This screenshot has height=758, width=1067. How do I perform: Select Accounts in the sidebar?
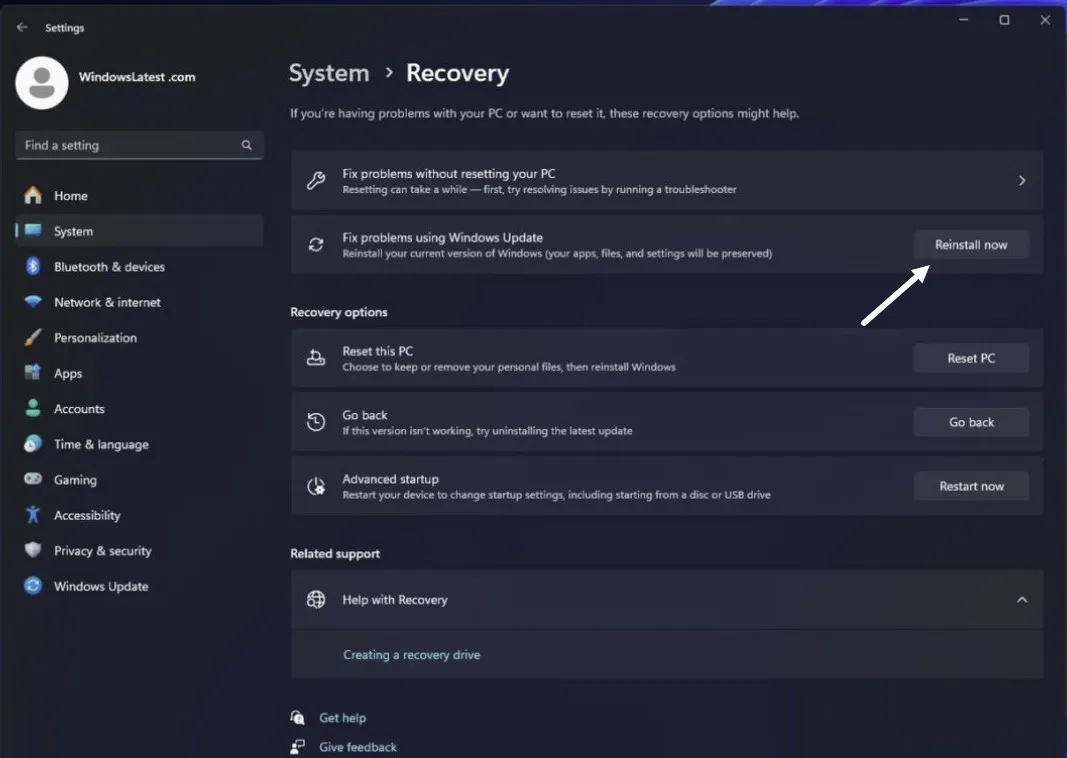(x=139, y=408)
